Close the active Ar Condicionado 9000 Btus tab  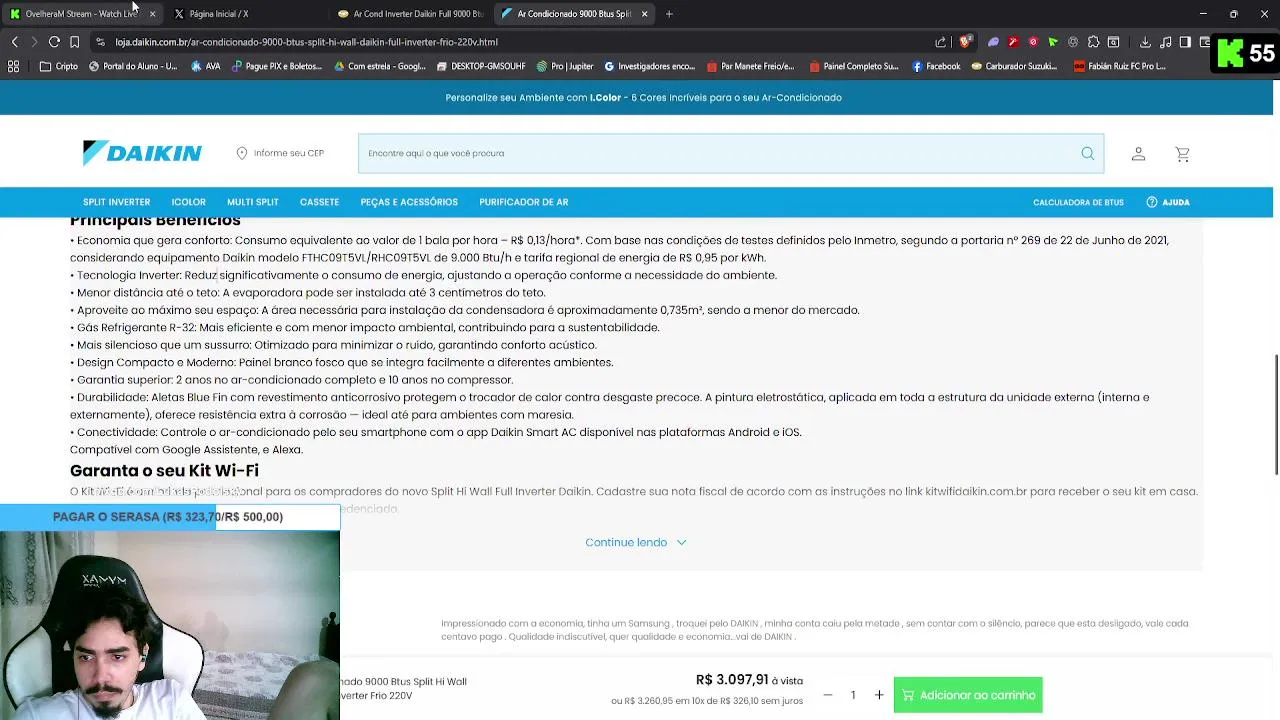click(644, 14)
